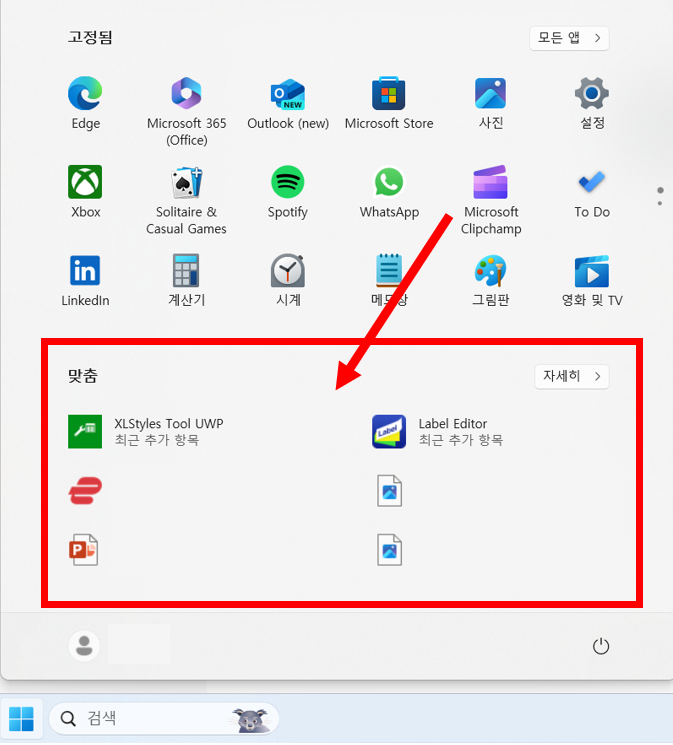Viewport: 673px width, 745px height.
Task: Click the 모든 앱 button
Action: click(569, 38)
